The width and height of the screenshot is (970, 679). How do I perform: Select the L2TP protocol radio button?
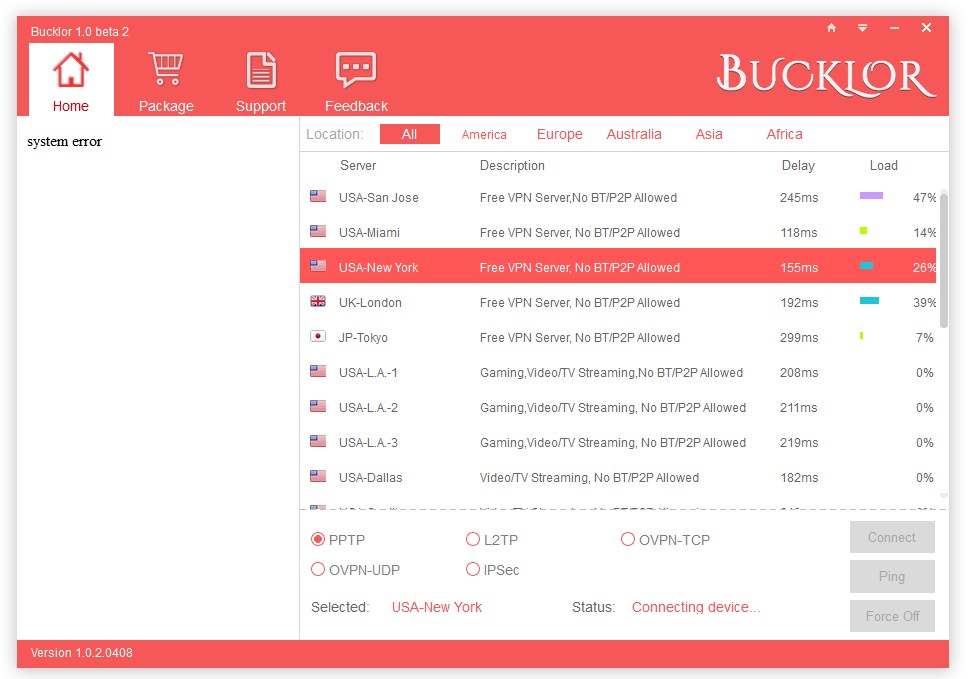pos(473,539)
